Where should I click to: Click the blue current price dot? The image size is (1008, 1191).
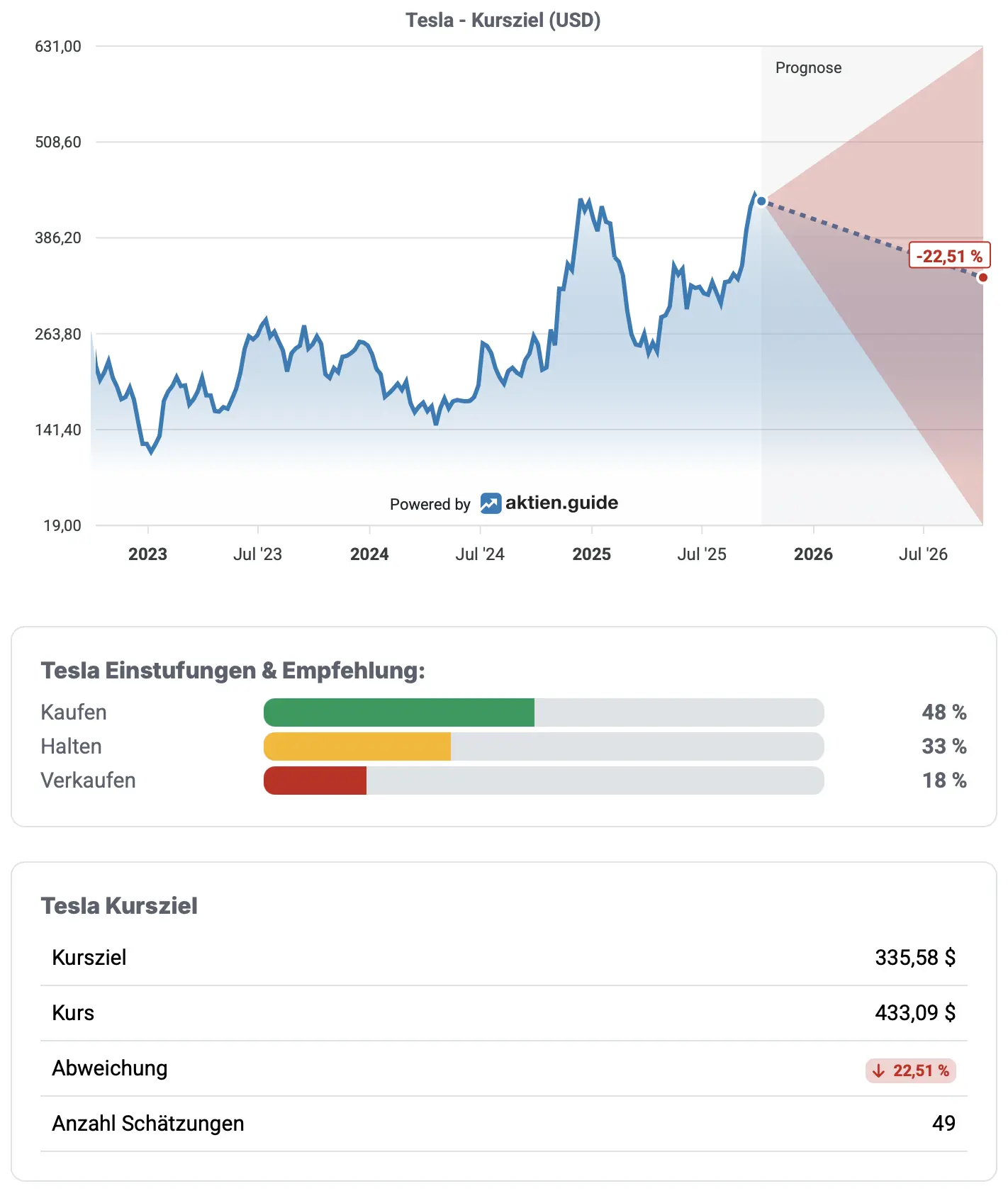(x=761, y=201)
